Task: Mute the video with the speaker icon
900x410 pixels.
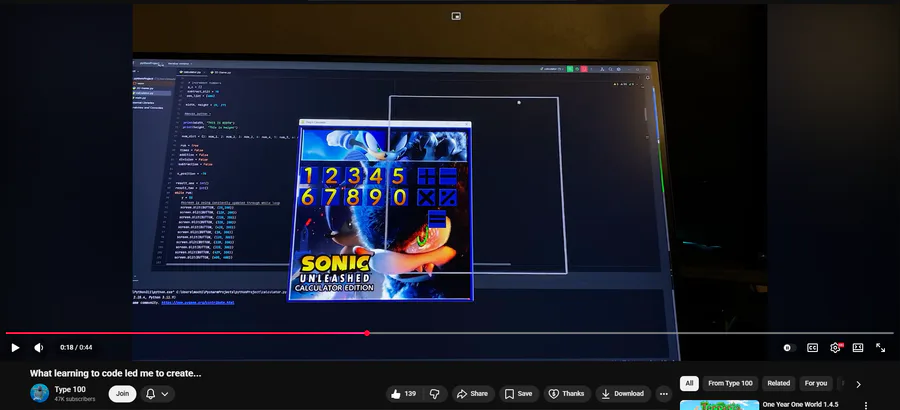Action: pos(38,347)
